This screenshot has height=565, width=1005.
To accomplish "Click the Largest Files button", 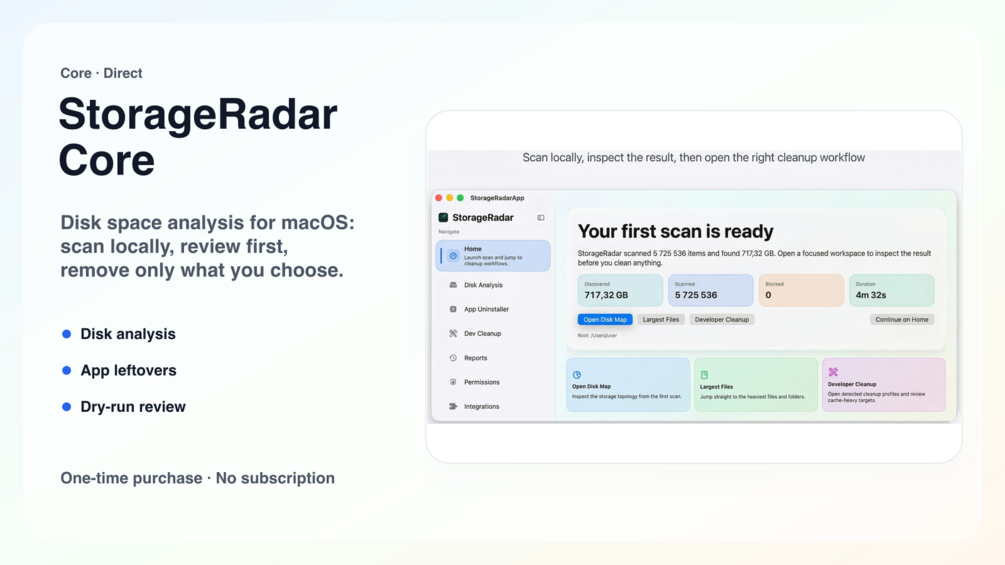I will [661, 320].
